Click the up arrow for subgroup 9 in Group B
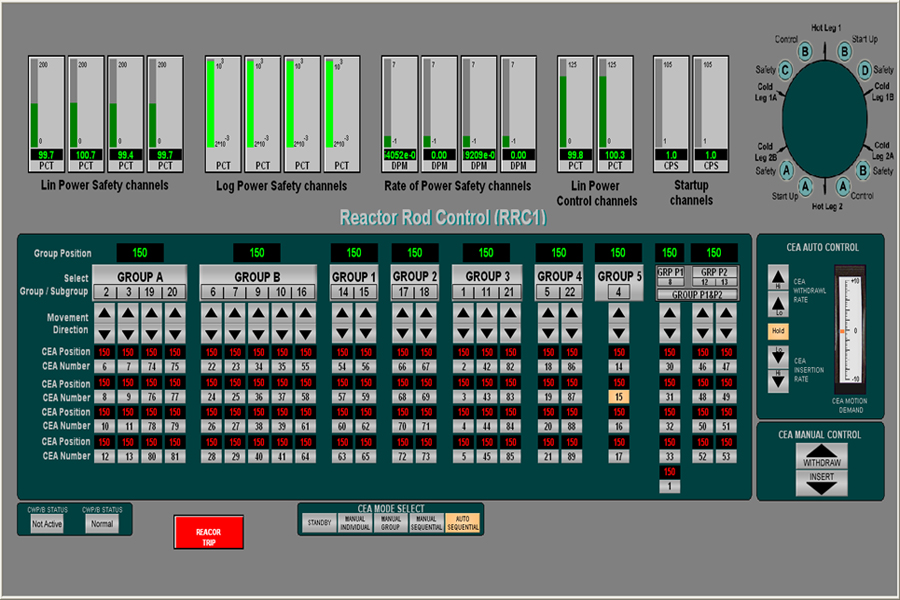The width and height of the screenshot is (900, 600). [258, 313]
